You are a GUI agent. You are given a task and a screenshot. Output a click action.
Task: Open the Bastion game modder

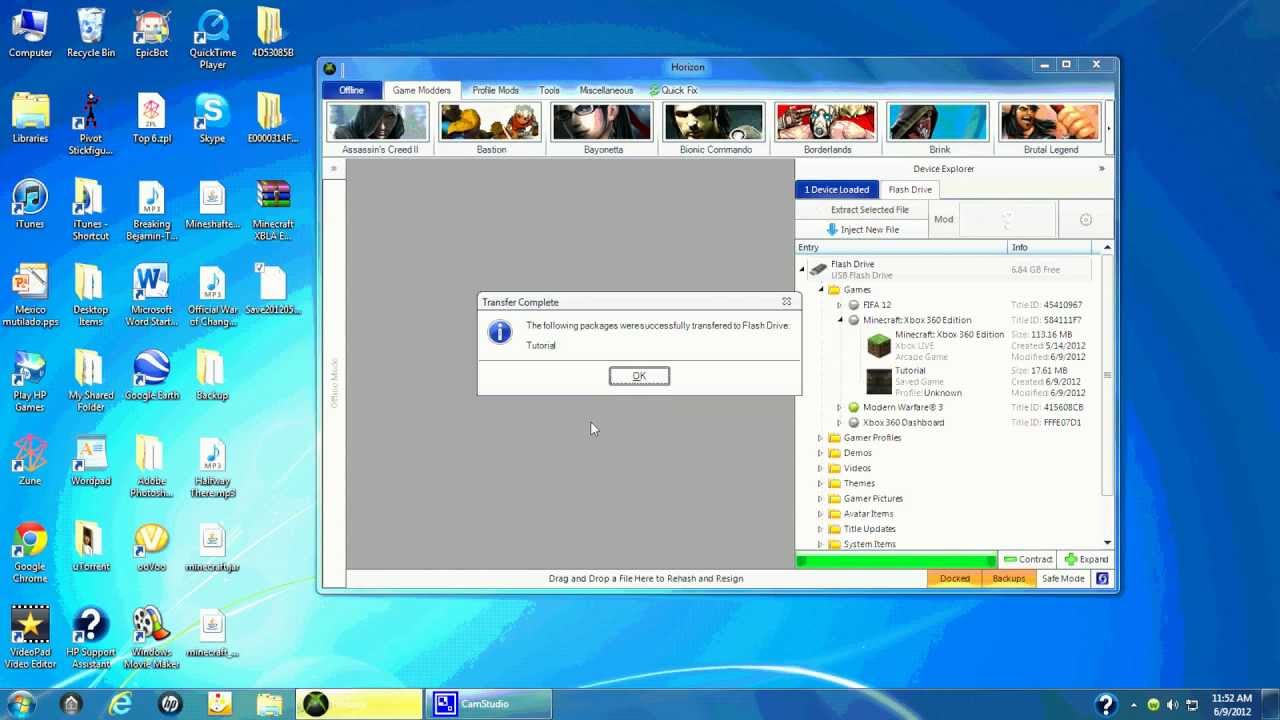pyautogui.click(x=491, y=129)
